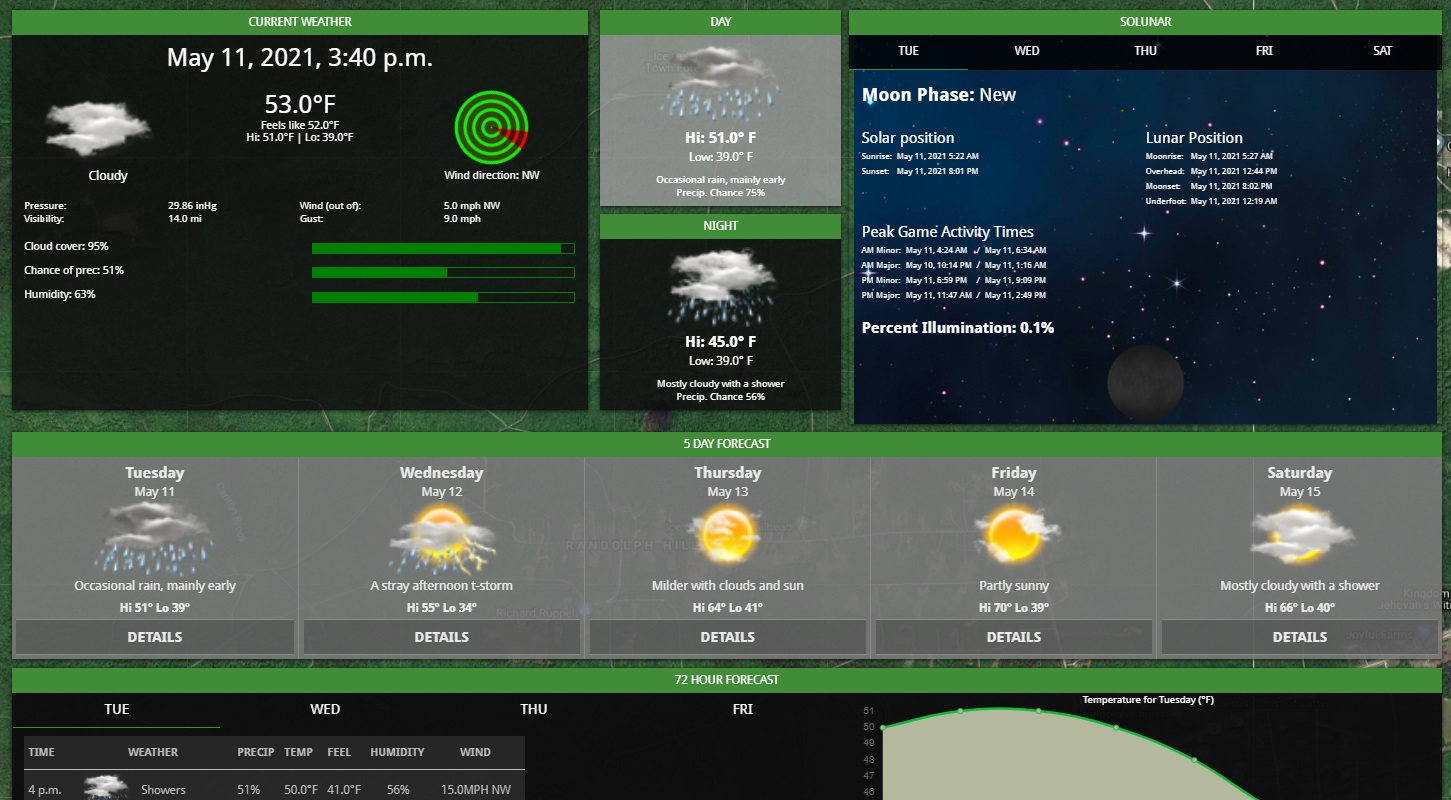Click Thursday's sunny forecast icon
The height and width of the screenshot is (800, 1451).
click(x=727, y=535)
